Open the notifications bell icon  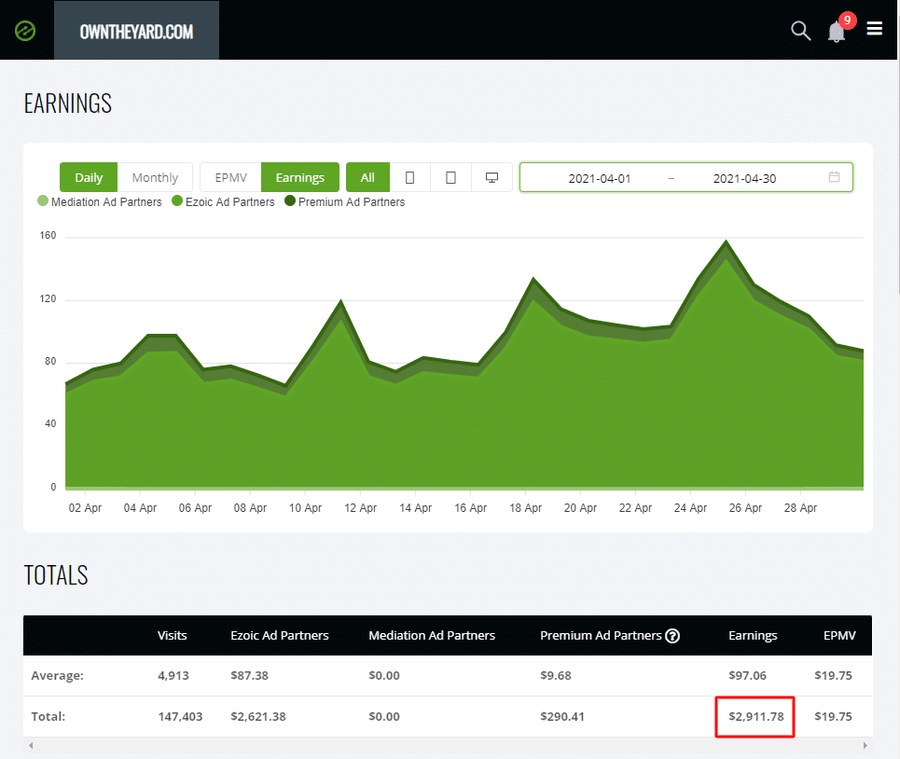click(x=837, y=31)
